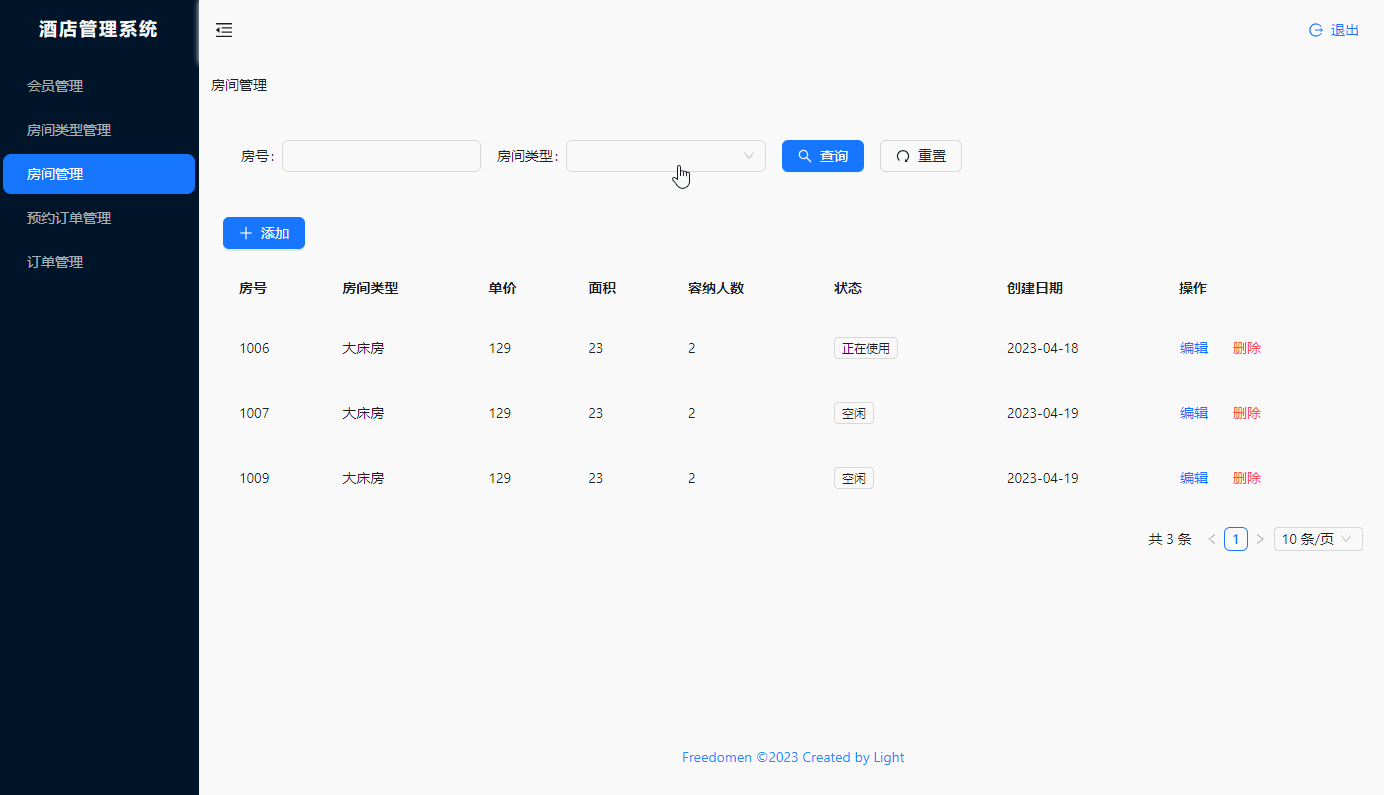The width and height of the screenshot is (1384, 795).
Task: Click the magnifier icon on the 查询 button
Action: pos(805,156)
